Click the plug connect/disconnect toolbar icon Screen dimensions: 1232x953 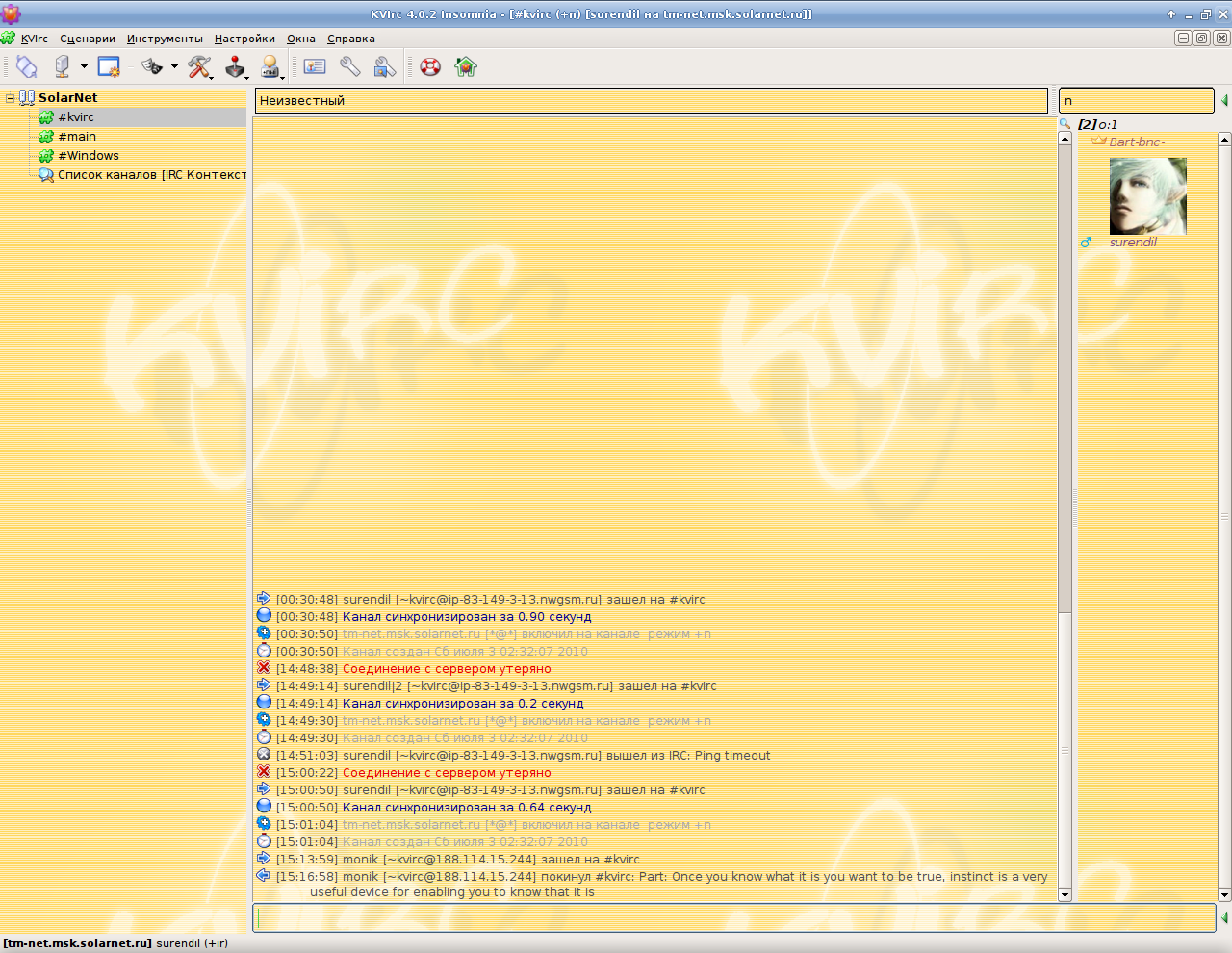click(27, 66)
